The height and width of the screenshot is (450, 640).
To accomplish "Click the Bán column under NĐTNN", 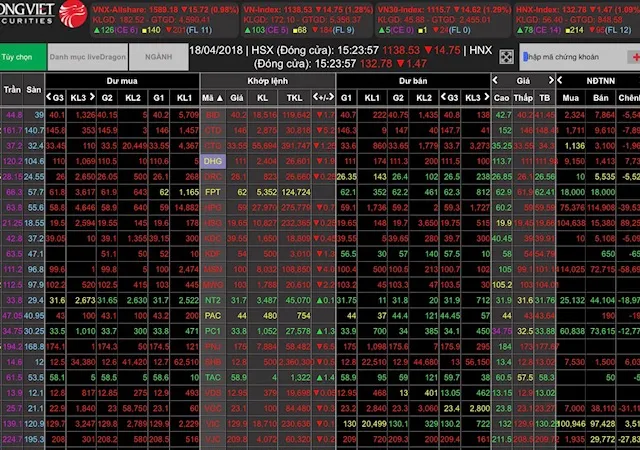I will click(600, 98).
